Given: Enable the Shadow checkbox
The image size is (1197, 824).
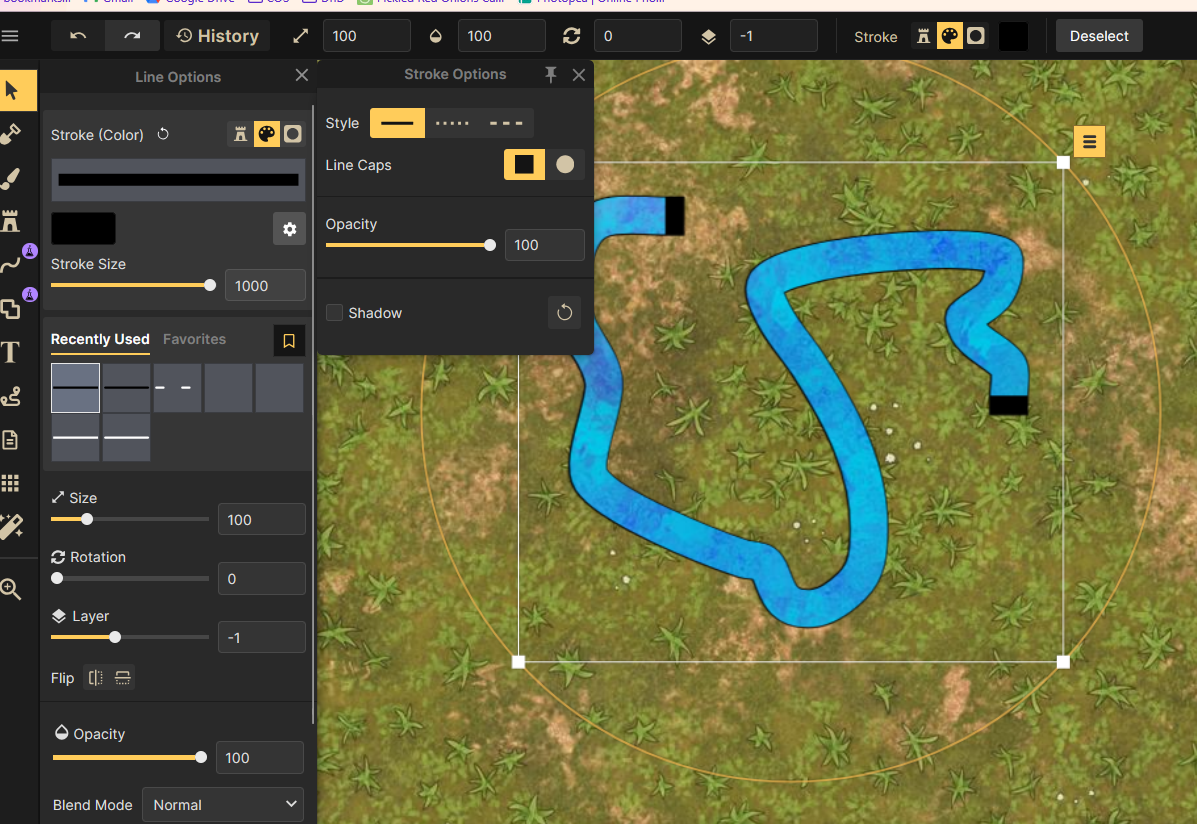Looking at the screenshot, I should [x=334, y=312].
